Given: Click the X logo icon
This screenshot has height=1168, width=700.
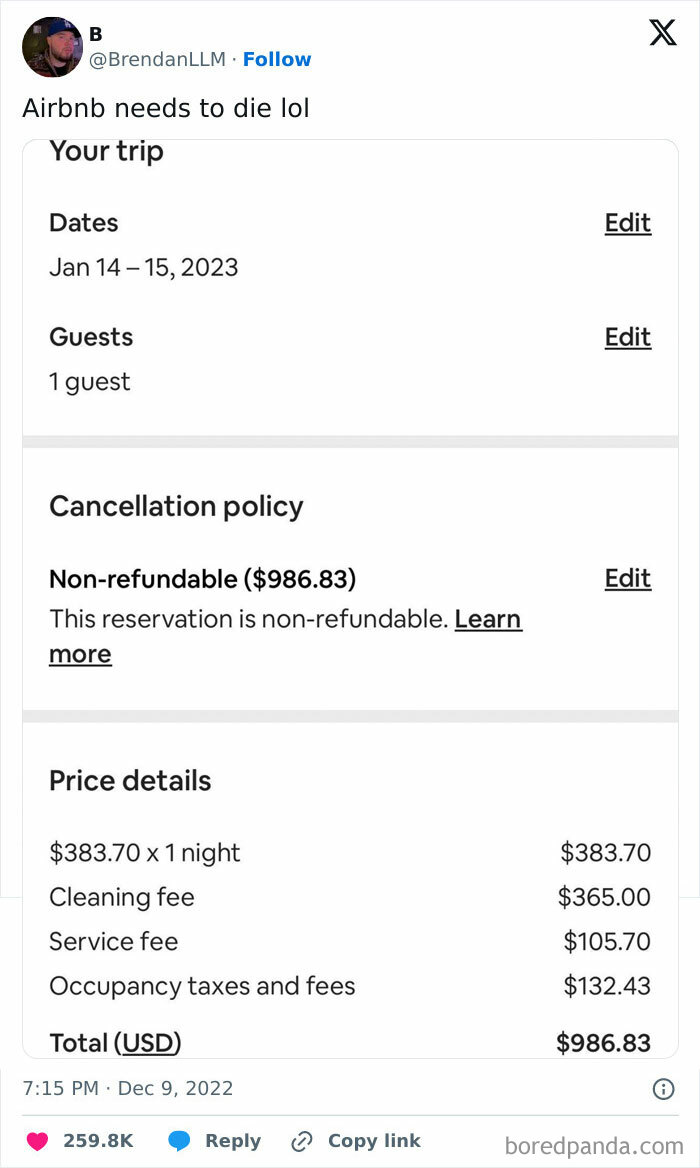Looking at the screenshot, I should (x=662, y=33).
